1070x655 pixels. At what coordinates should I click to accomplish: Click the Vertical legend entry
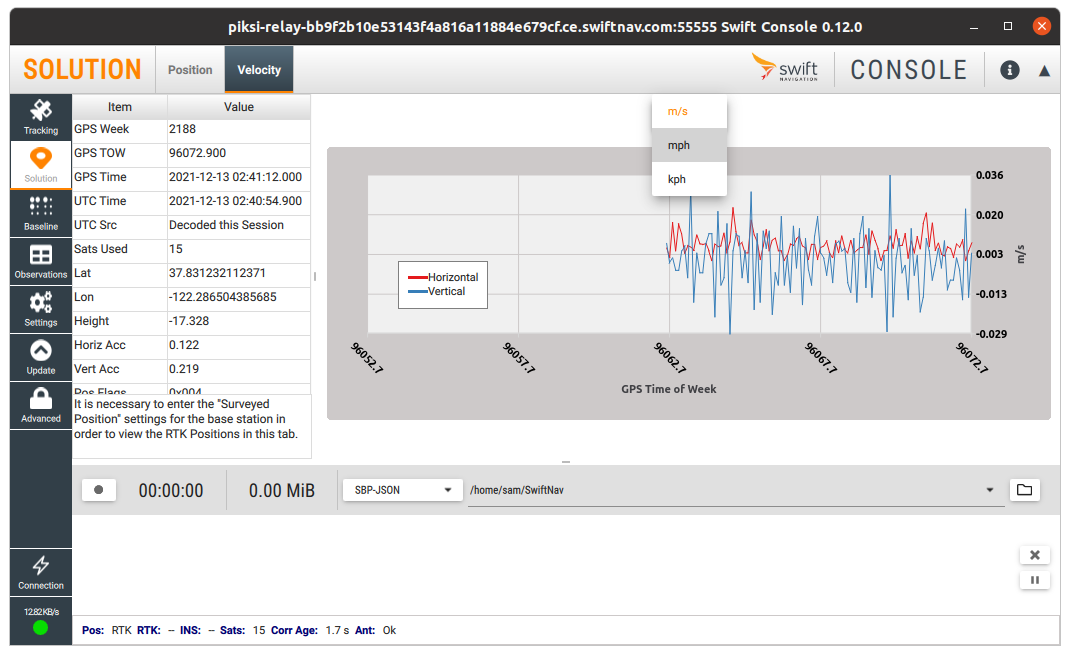coord(437,291)
